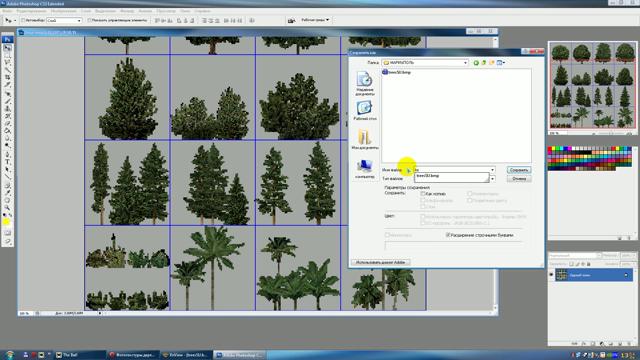Open the Filter menu
Viewport: 640px width, 360px height.
(127, 11)
